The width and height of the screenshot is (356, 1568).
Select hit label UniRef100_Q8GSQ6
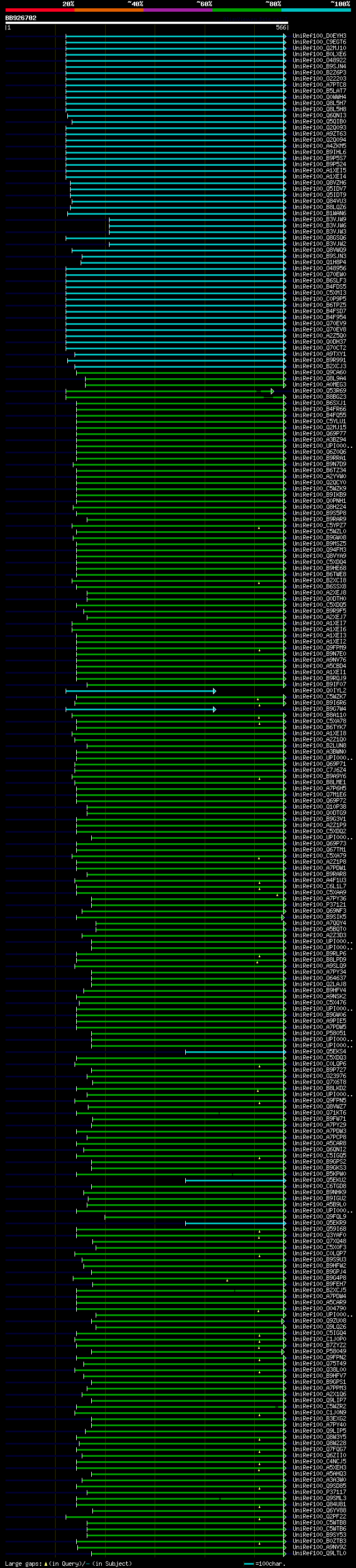pos(319,238)
